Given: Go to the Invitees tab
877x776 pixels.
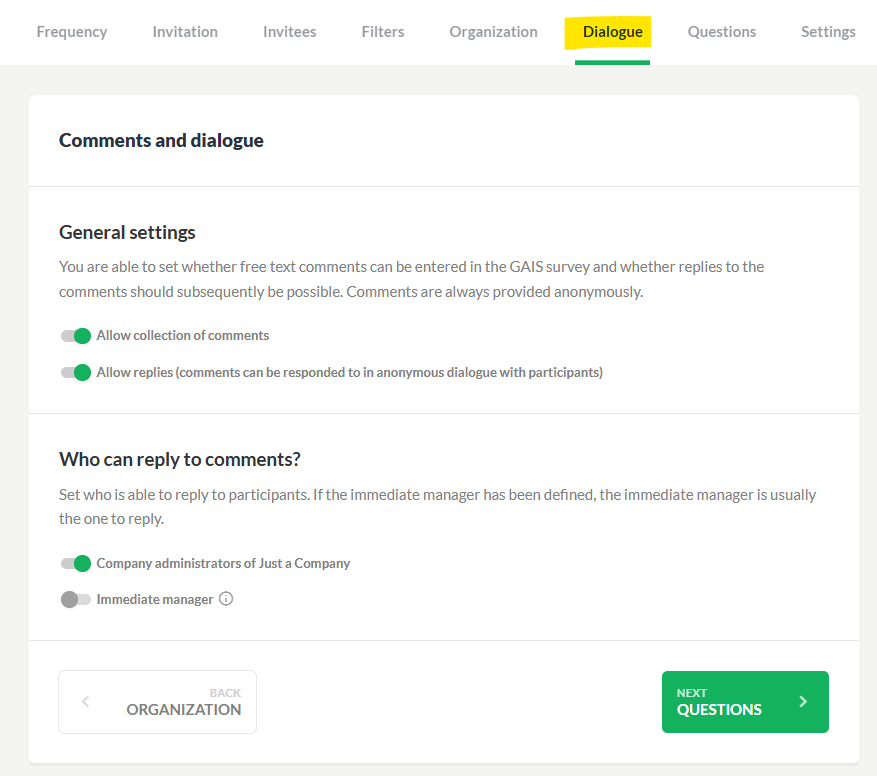Looking at the screenshot, I should [290, 32].
